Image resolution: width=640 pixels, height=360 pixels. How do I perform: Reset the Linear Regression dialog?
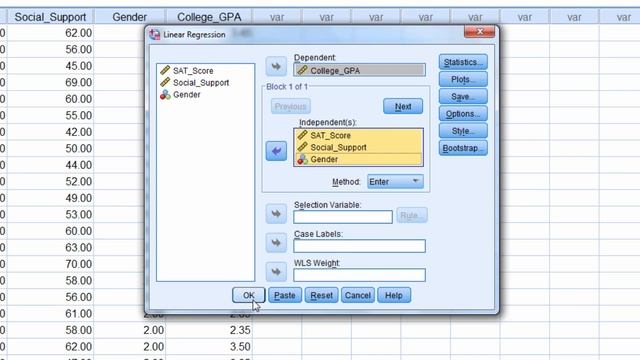pos(321,295)
